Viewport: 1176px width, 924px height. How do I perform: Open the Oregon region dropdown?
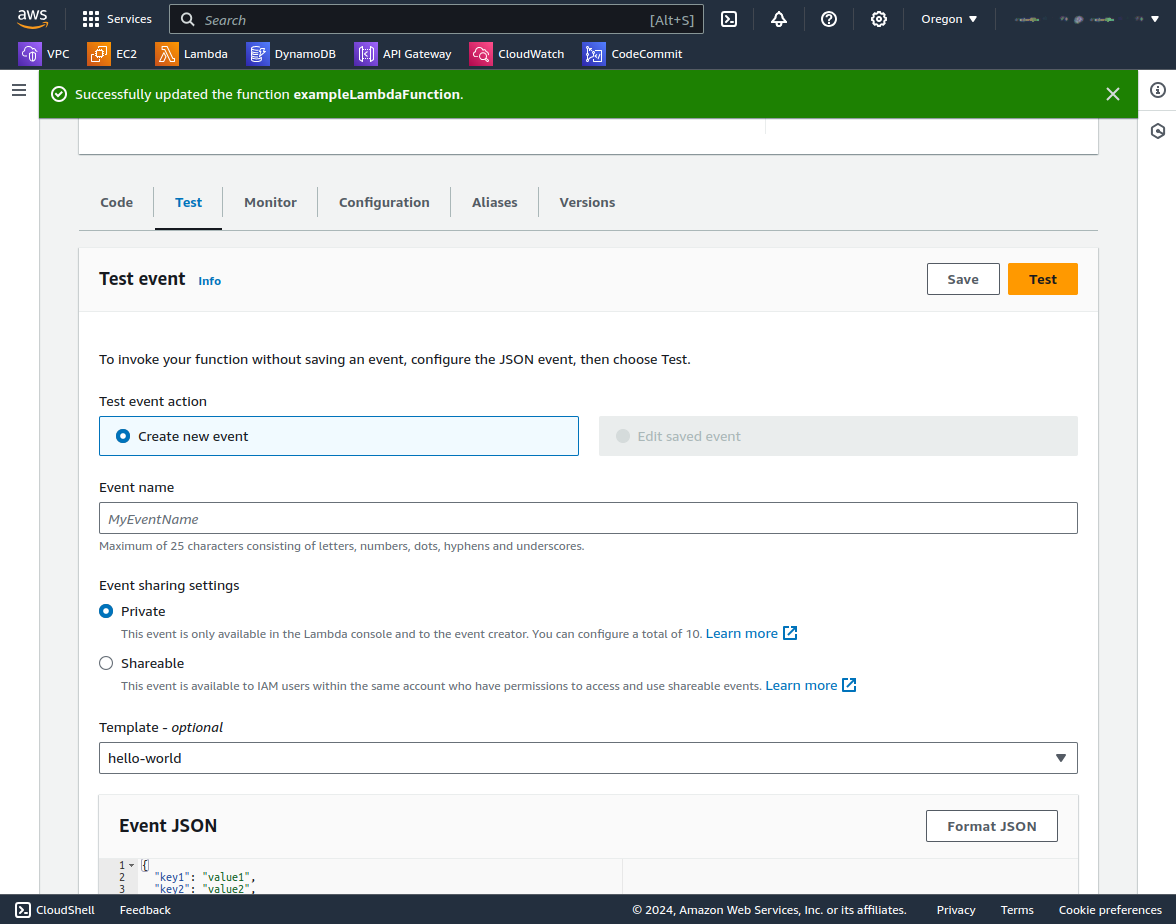pos(949,20)
